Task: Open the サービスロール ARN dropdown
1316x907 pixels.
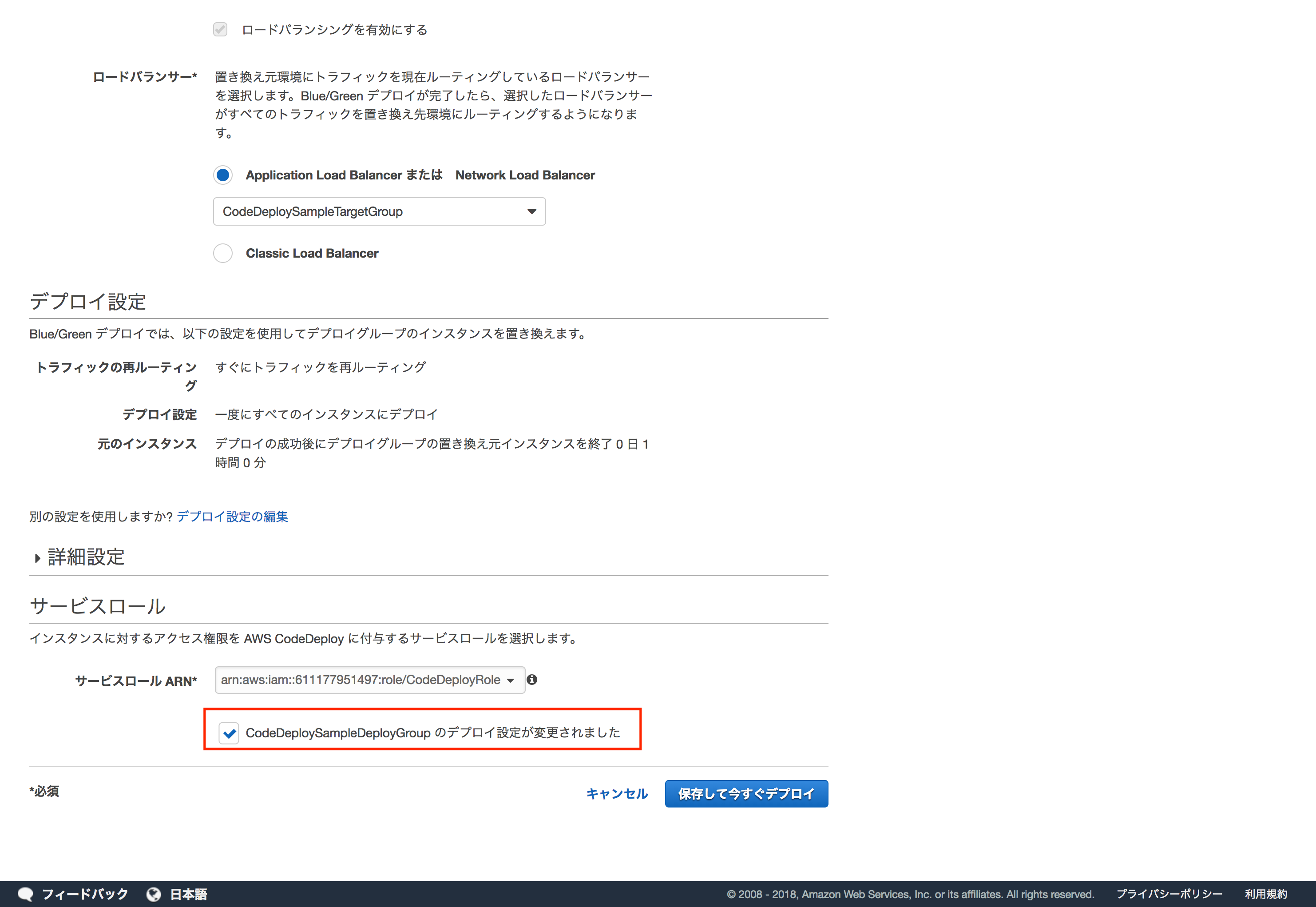Action: click(x=370, y=680)
